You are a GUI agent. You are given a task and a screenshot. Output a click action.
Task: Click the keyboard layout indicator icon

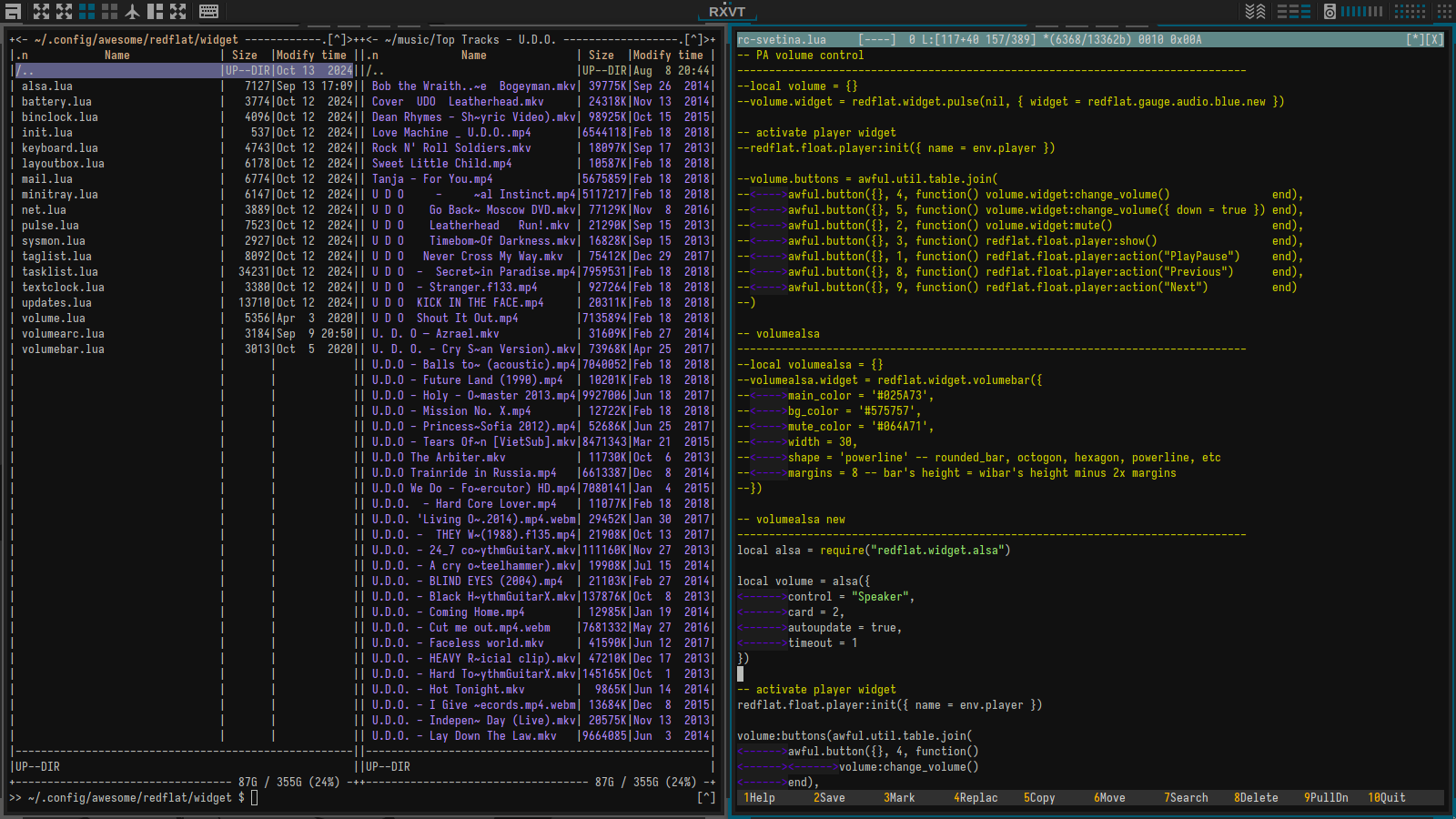pyautogui.click(x=208, y=11)
